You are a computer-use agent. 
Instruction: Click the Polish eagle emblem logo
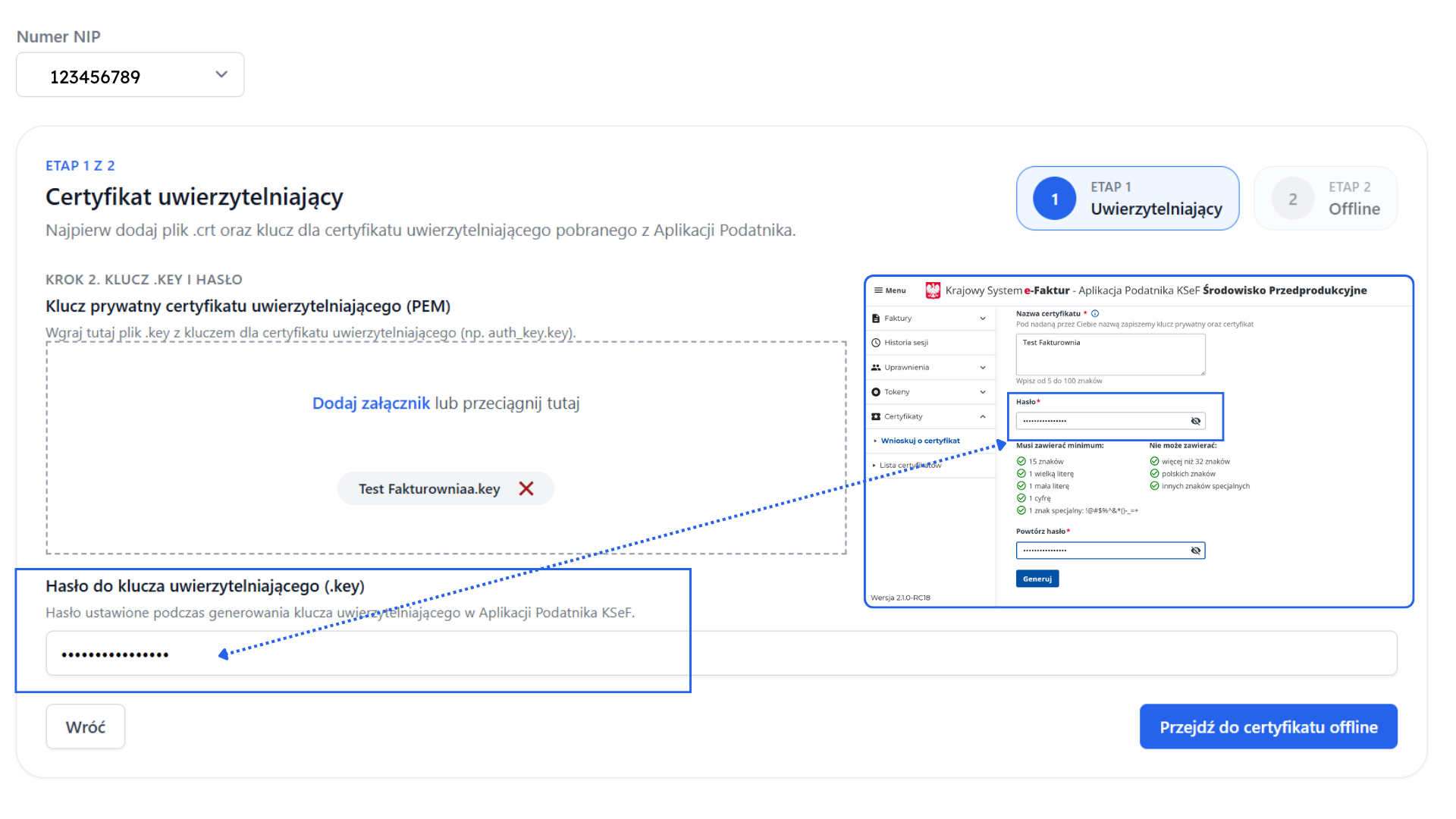coord(933,290)
